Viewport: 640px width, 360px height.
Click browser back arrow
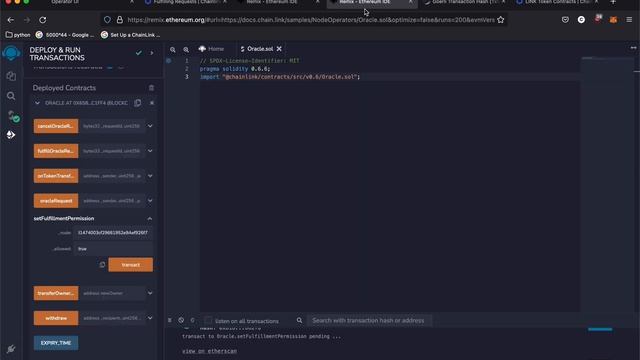click(x=11, y=20)
